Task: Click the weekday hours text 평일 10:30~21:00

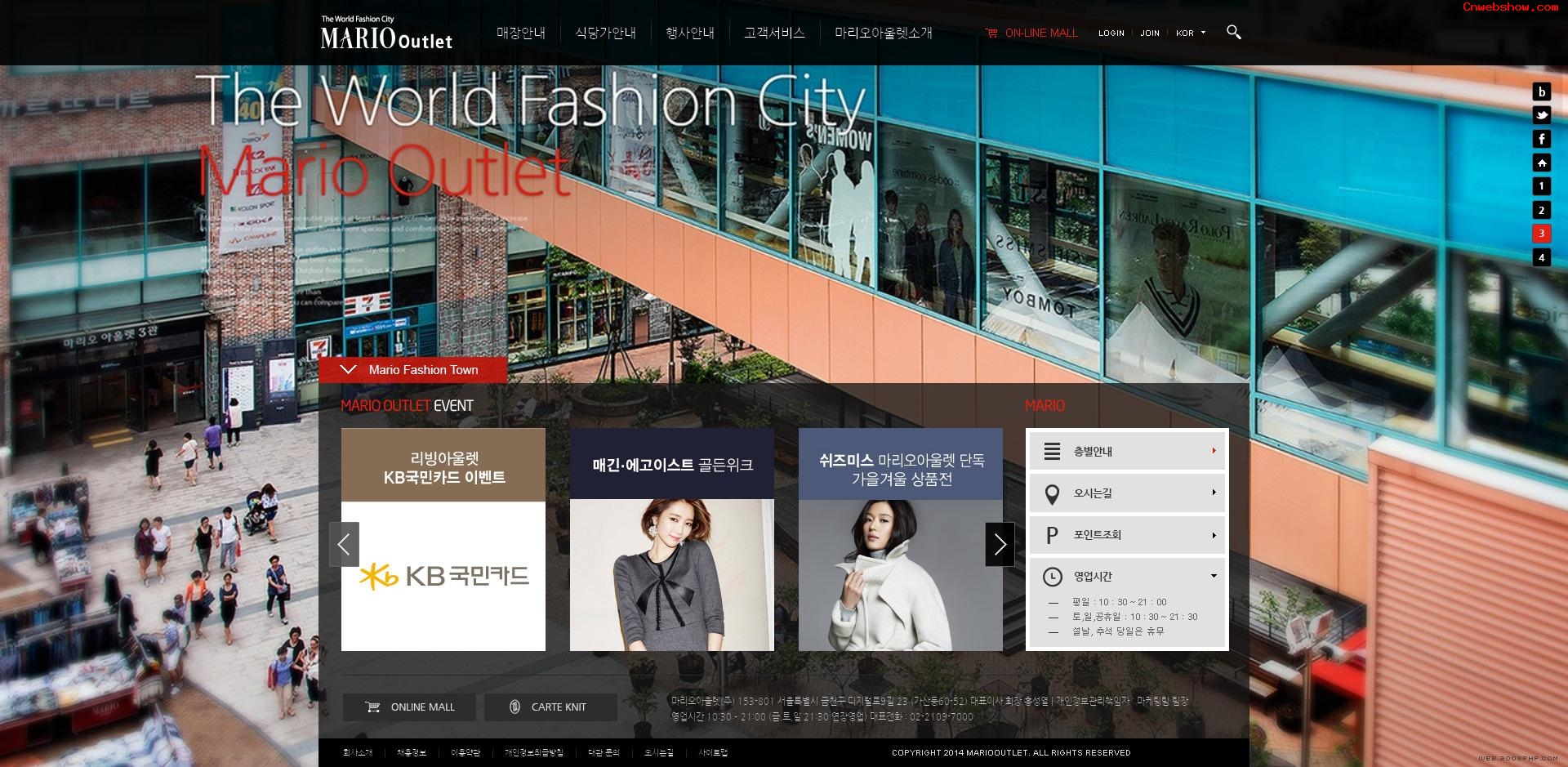Action: 1120,602
